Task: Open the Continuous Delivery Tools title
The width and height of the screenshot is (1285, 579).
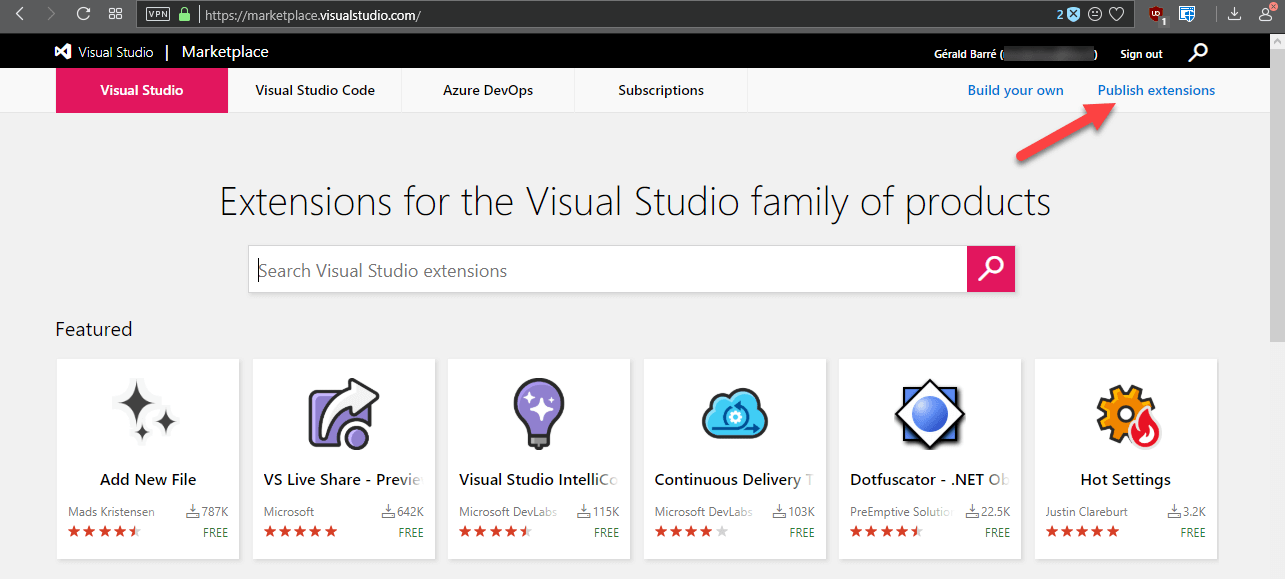Action: click(734, 480)
